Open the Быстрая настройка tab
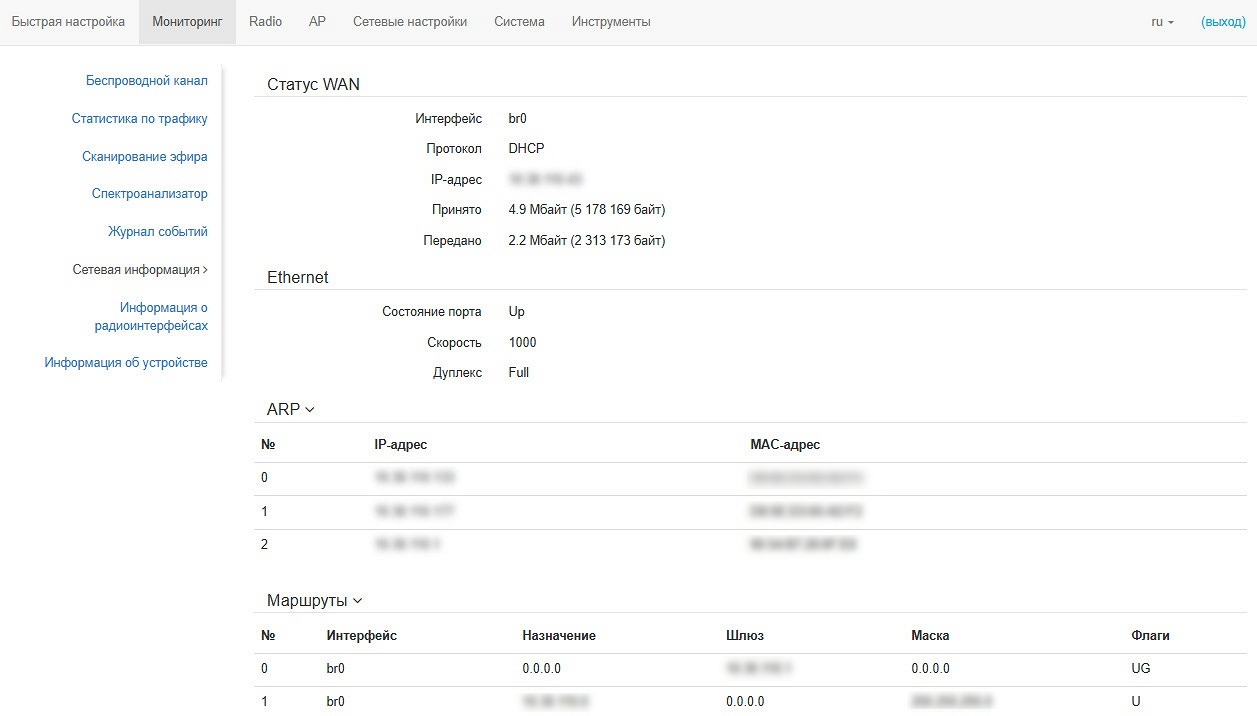Image resolution: width=1257 pixels, height=716 pixels. (x=68, y=21)
